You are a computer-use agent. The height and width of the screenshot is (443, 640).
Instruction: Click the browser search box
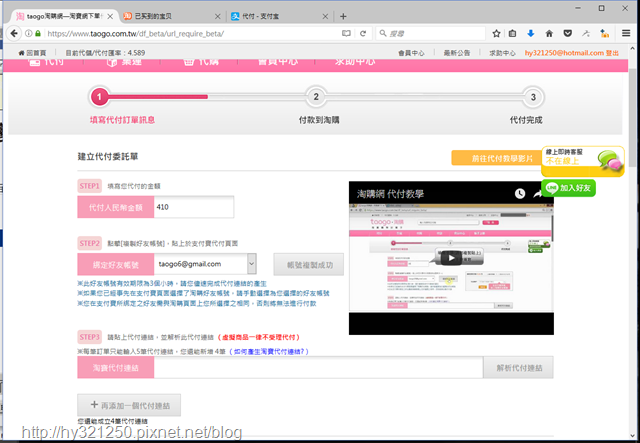coord(431,33)
